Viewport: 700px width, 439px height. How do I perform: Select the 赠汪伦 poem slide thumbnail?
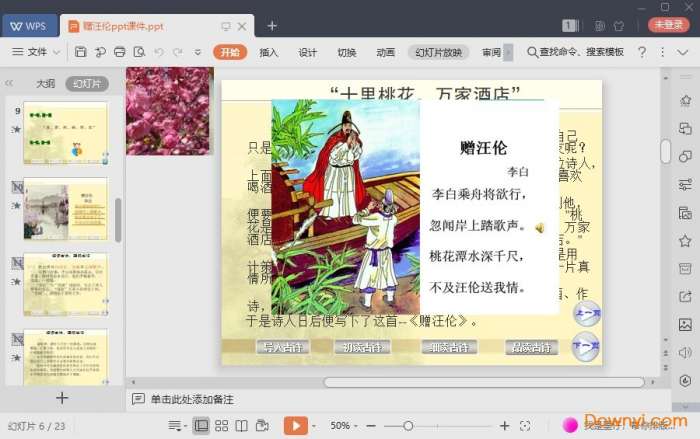[x=66, y=209]
